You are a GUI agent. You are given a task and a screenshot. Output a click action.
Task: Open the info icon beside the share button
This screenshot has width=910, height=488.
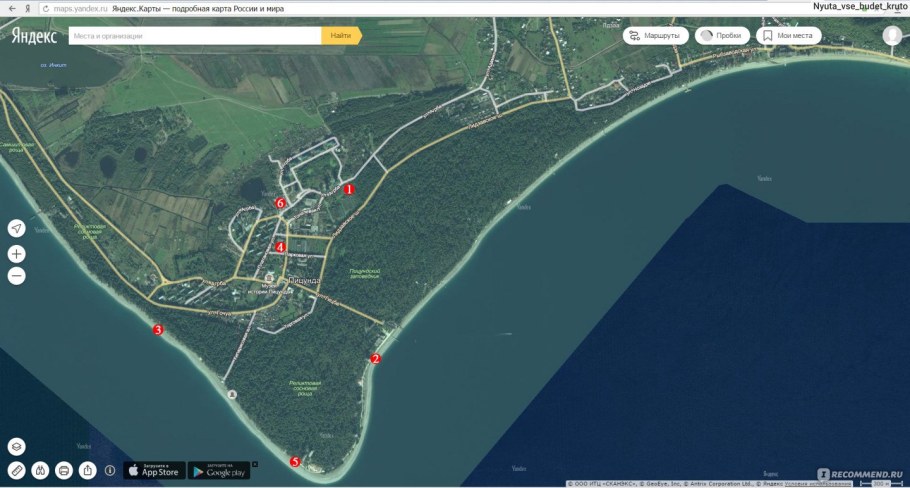coord(110,470)
